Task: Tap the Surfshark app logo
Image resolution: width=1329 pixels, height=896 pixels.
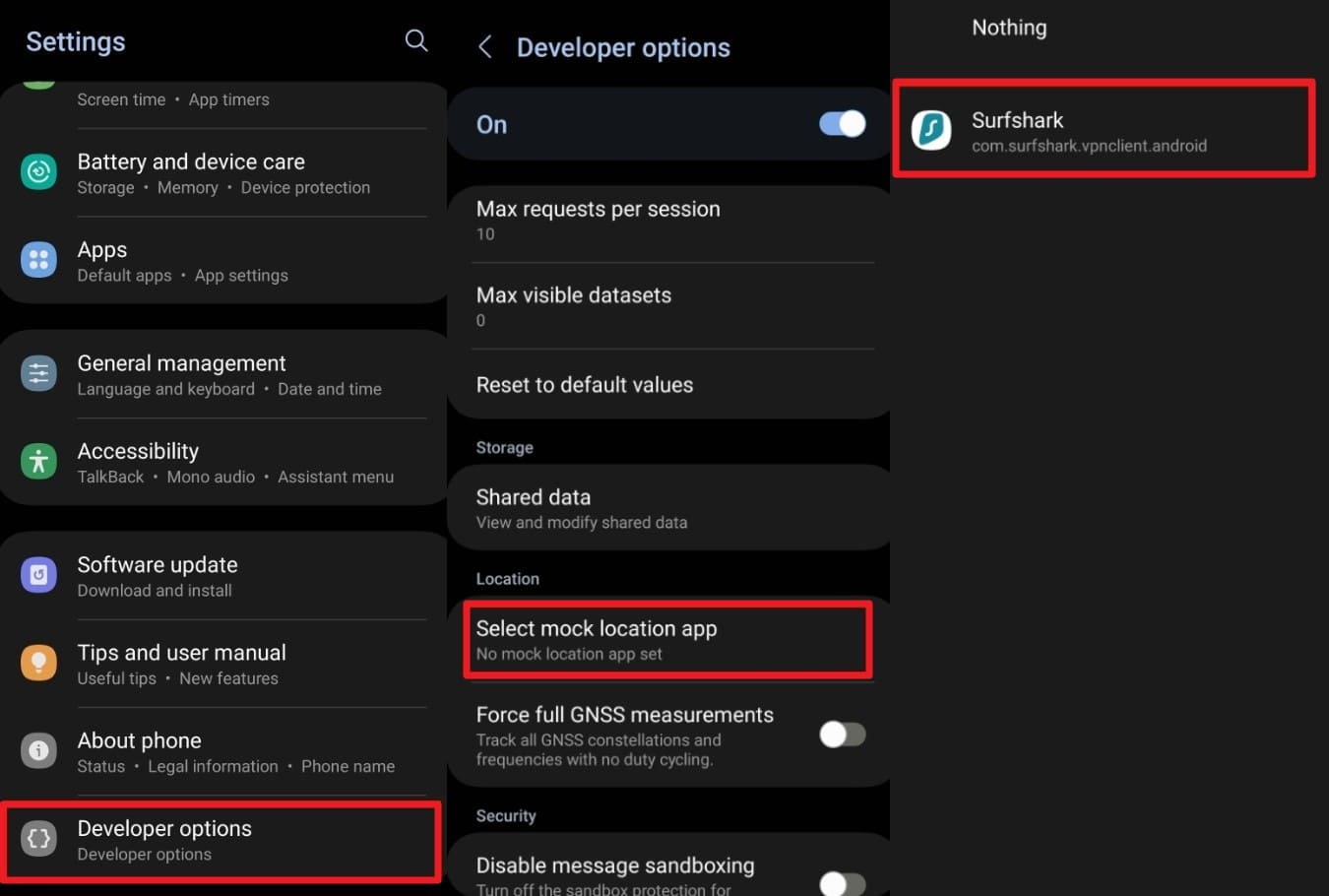Action: [931, 130]
